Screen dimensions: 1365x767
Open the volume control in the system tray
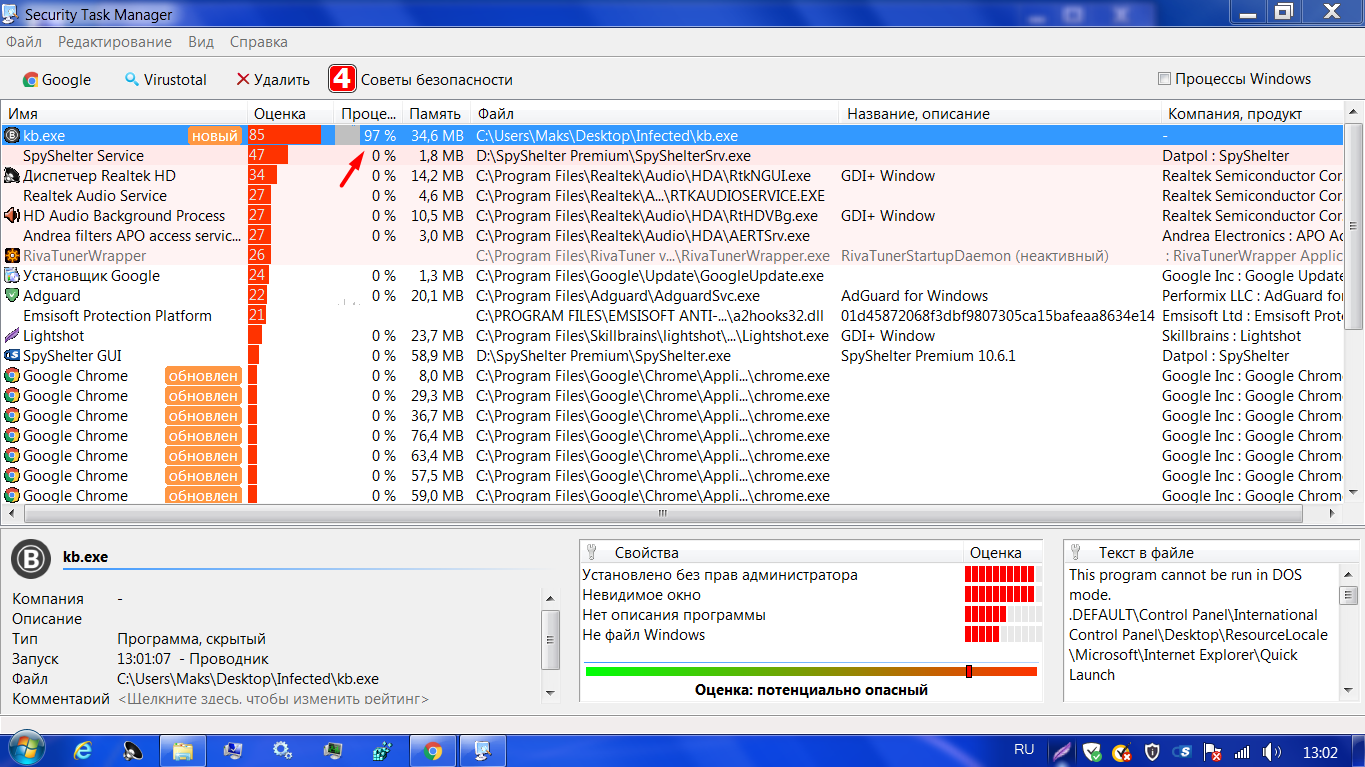click(1272, 751)
